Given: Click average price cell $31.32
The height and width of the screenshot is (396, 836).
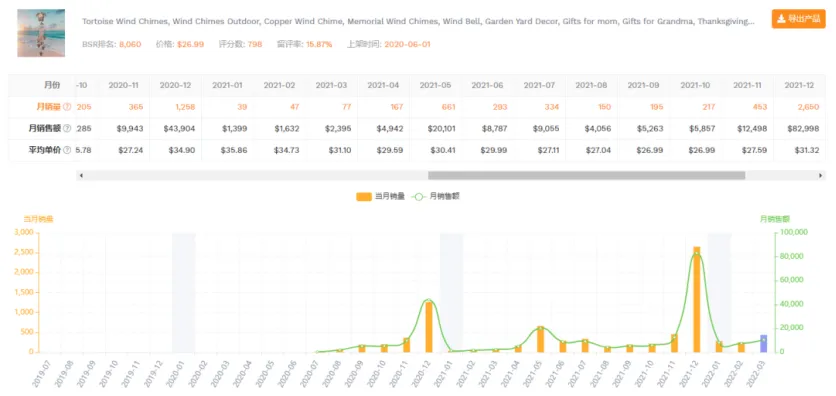Looking at the screenshot, I should click(808, 150).
